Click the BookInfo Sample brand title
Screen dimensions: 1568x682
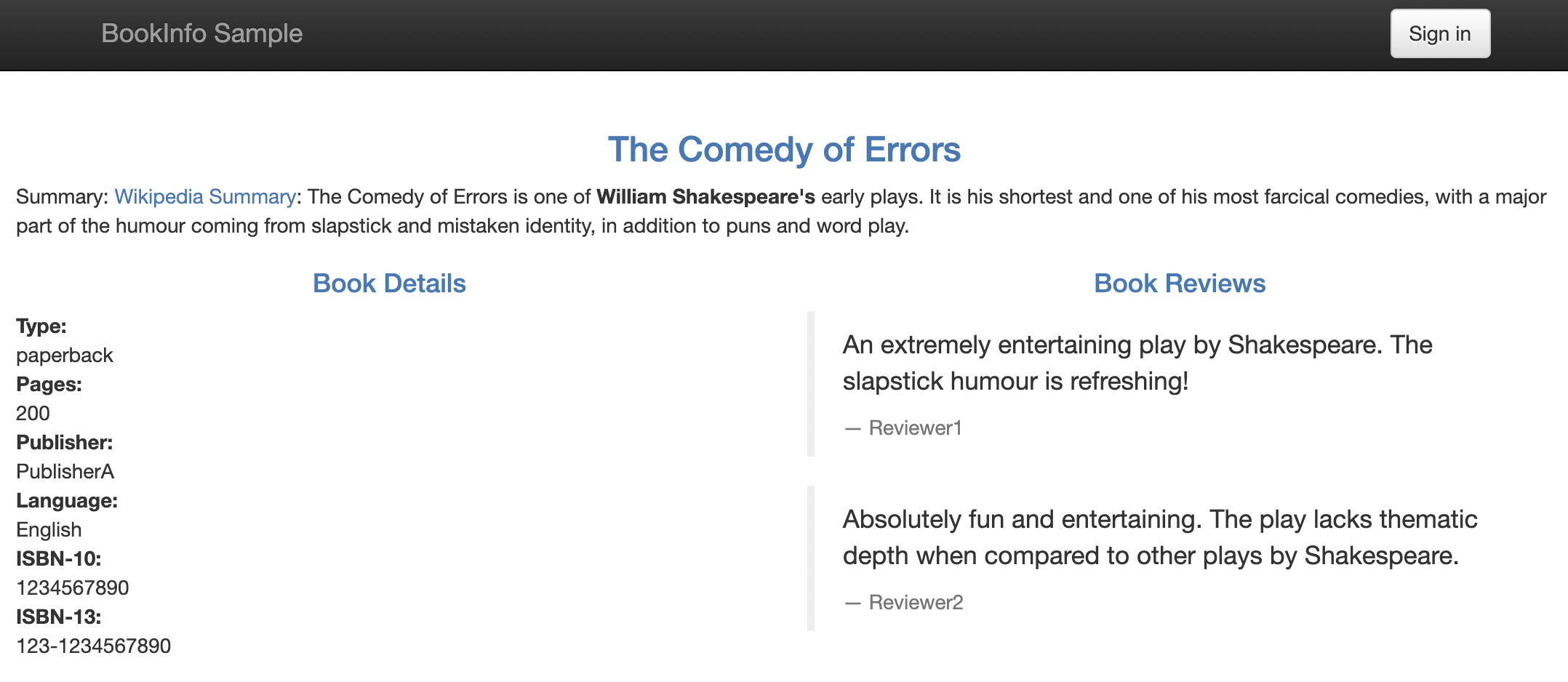(x=201, y=33)
